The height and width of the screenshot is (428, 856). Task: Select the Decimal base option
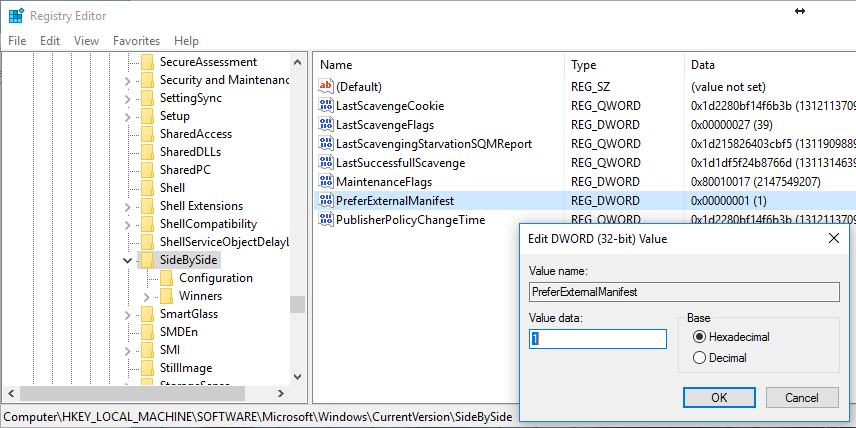[699, 358]
